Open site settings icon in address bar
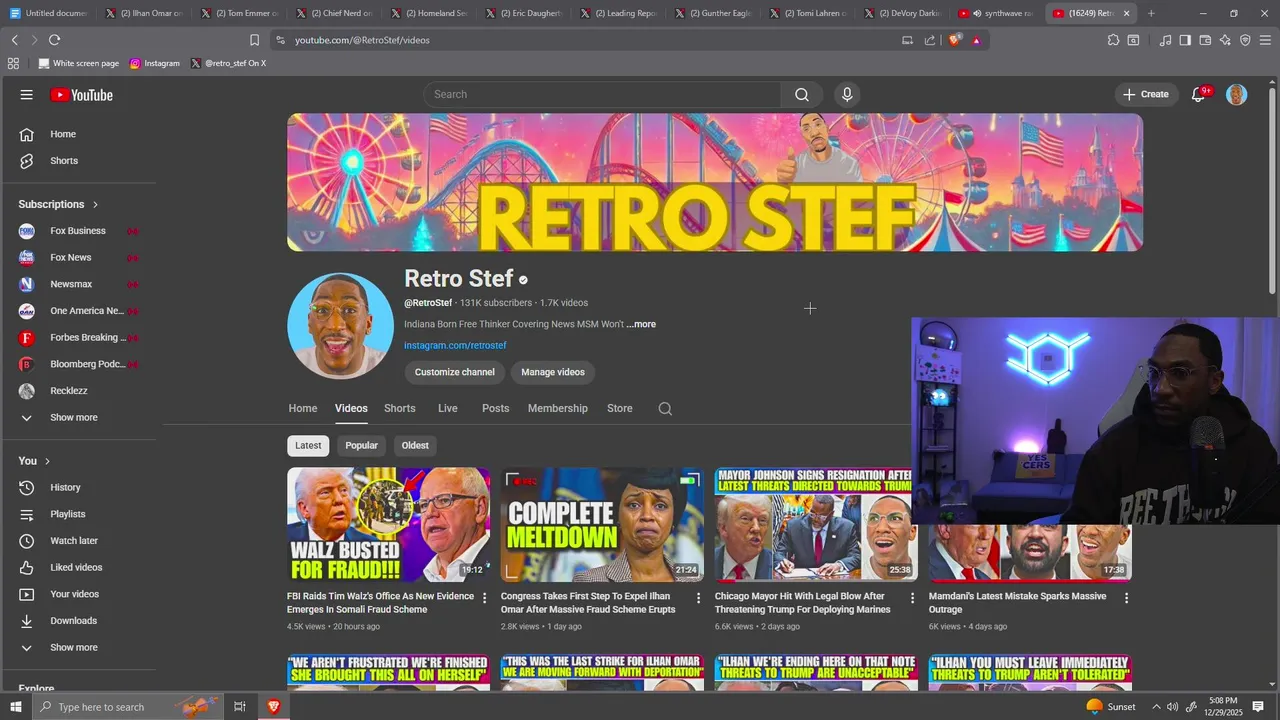Image resolution: width=1280 pixels, height=720 pixels. [280, 40]
